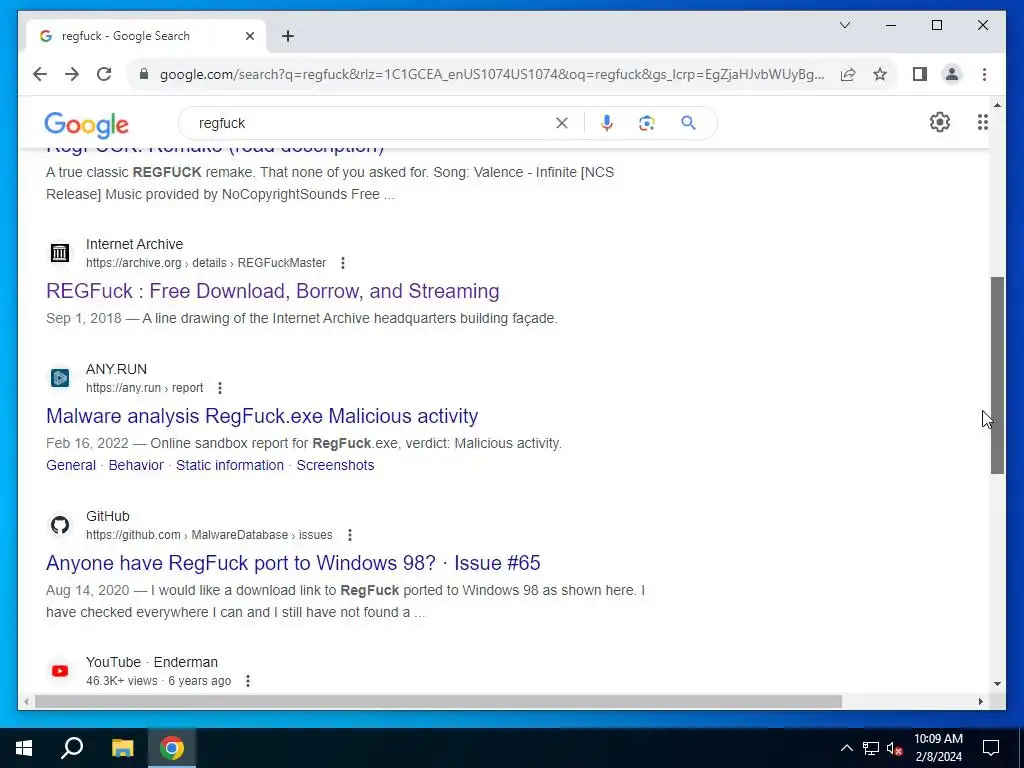Click the YouTube favicon
Image resolution: width=1024 pixels, height=768 pixels.
60,671
